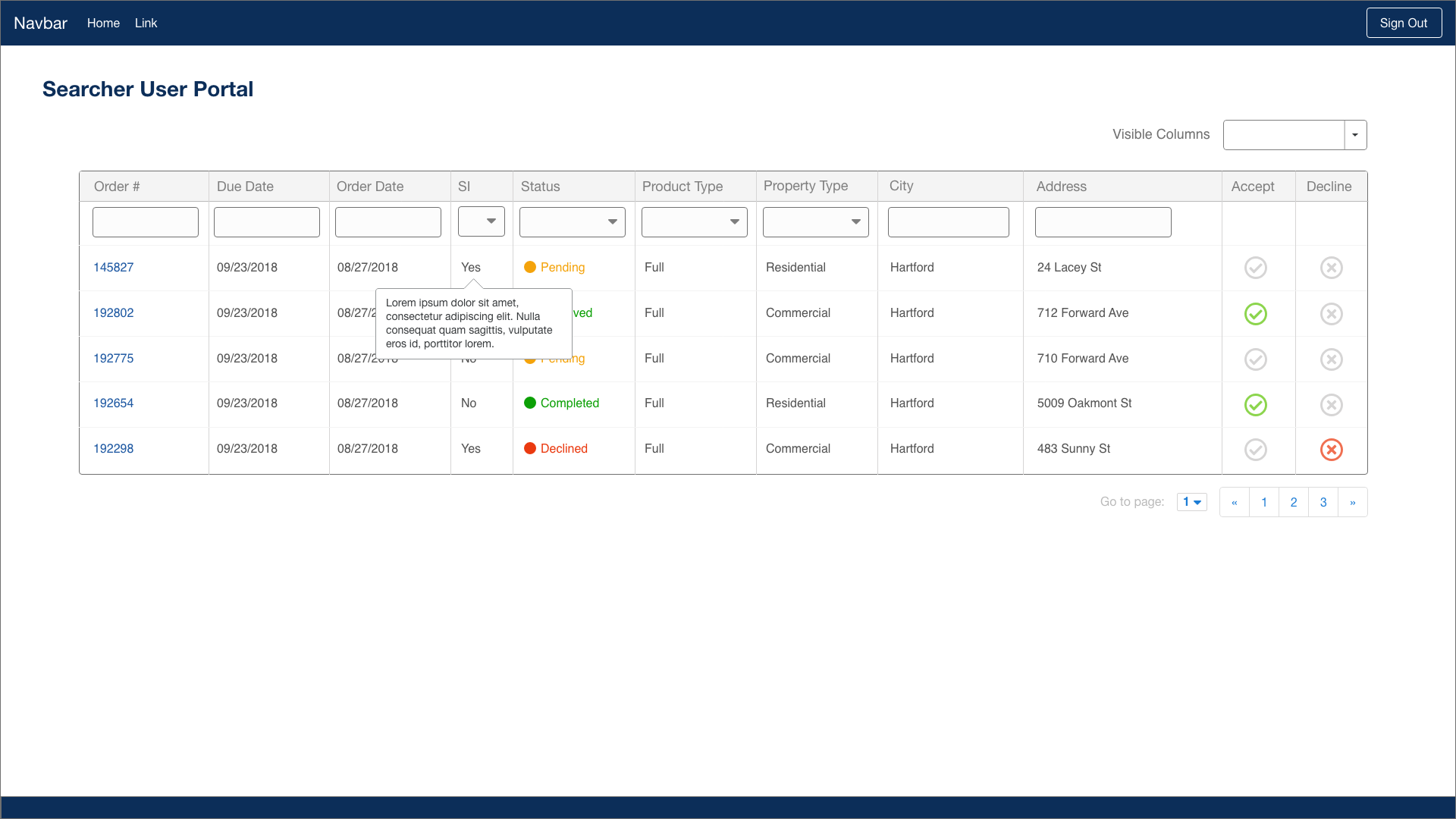This screenshot has height=819, width=1456.
Task: Open order link 145827
Action: coord(113,267)
